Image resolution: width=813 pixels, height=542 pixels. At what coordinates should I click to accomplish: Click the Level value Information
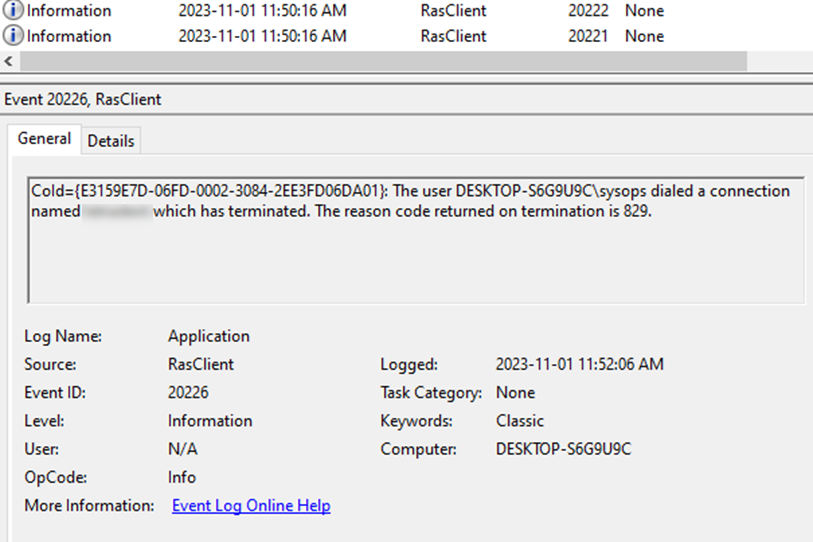pos(209,421)
